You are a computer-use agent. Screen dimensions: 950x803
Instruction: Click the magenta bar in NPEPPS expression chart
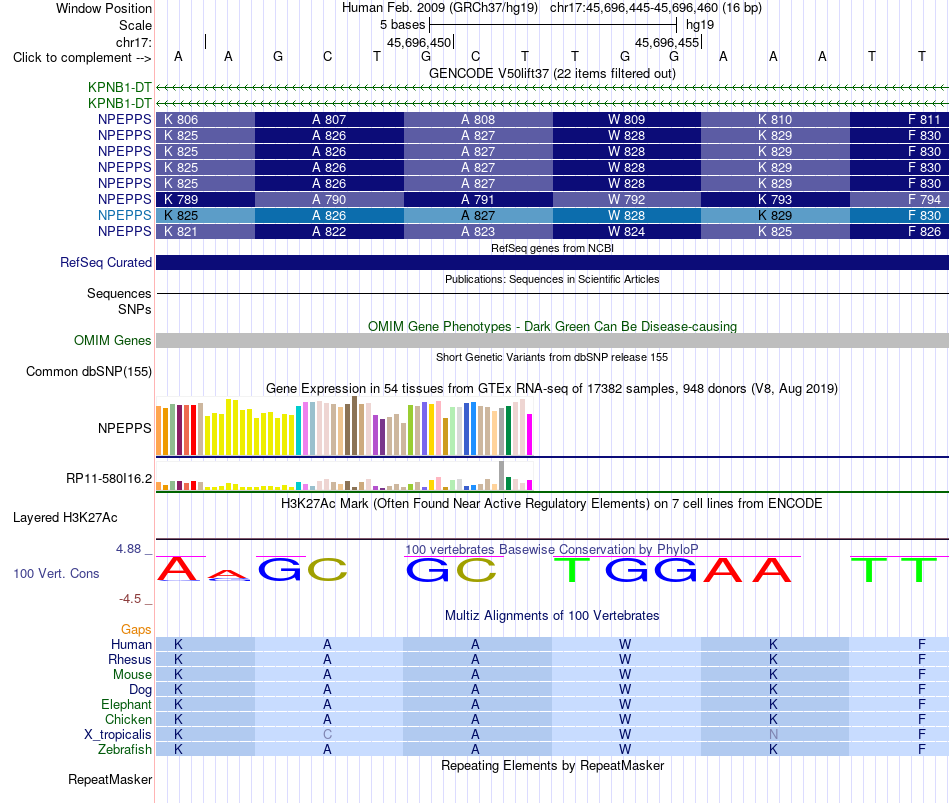[x=530, y=435]
